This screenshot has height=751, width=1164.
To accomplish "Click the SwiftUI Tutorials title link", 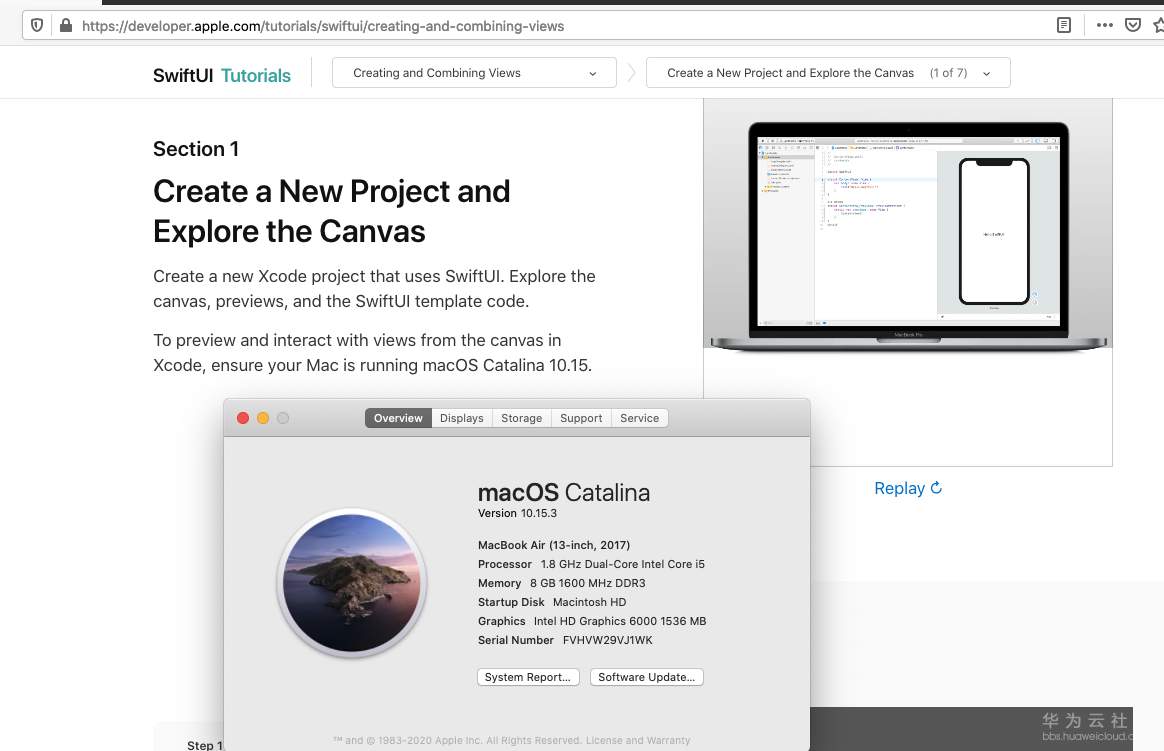I will tap(222, 76).
